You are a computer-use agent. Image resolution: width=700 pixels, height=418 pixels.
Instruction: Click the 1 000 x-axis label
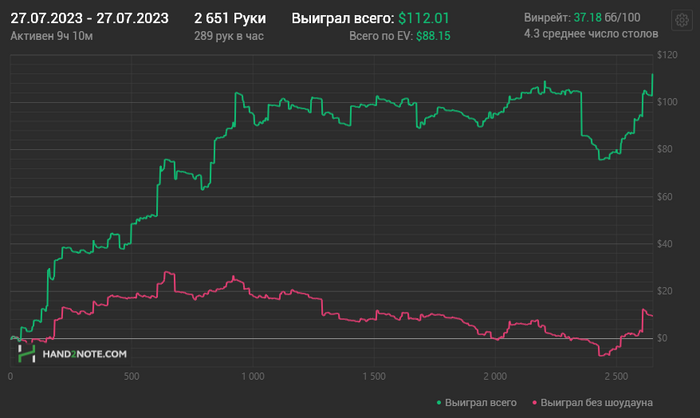[x=253, y=376]
